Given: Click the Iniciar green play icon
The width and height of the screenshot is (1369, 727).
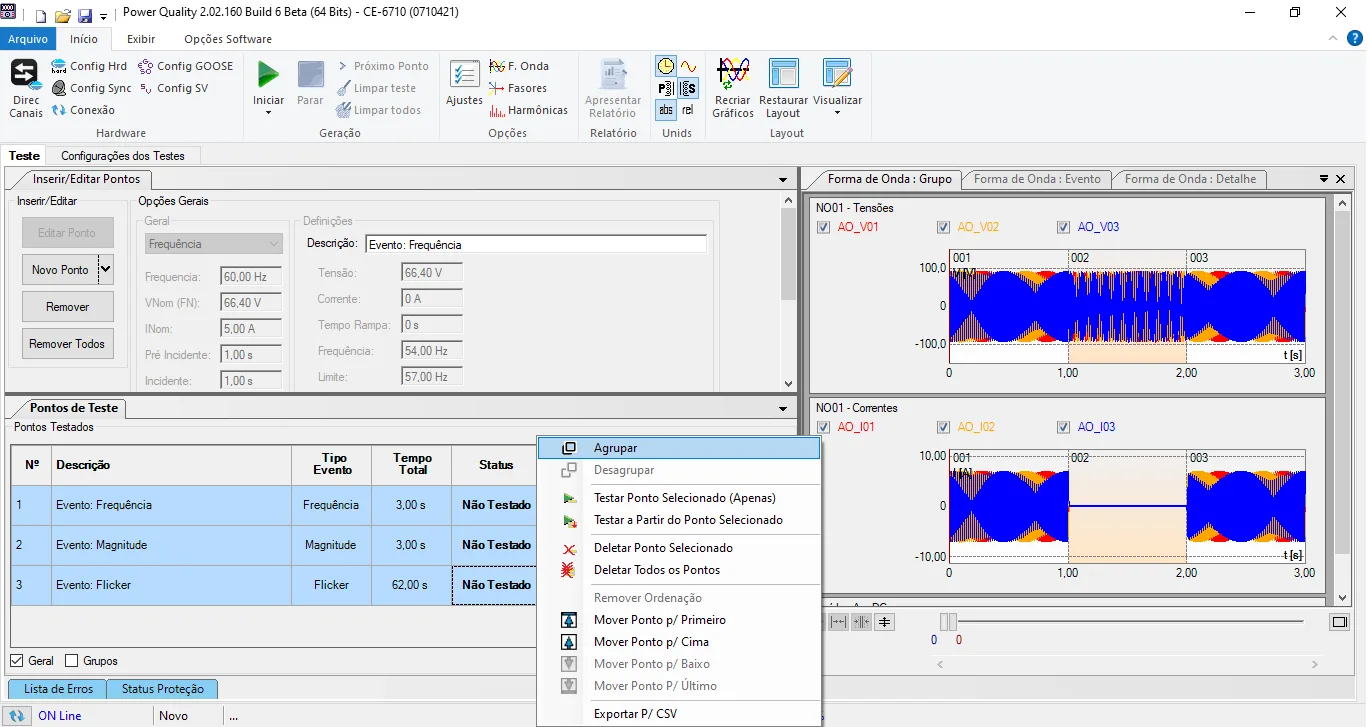Looking at the screenshot, I should click(x=268, y=74).
